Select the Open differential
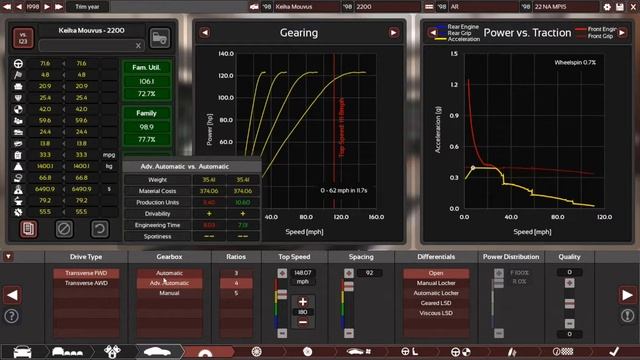 coord(436,273)
